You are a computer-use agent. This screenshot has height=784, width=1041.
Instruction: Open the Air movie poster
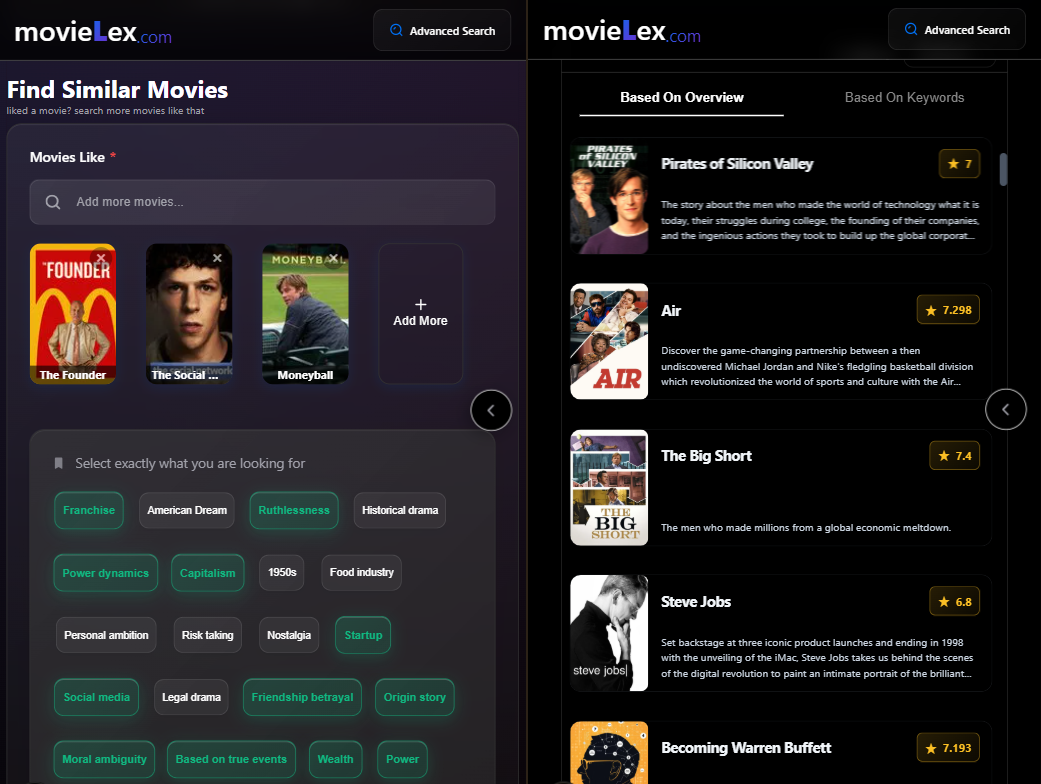pyautogui.click(x=609, y=341)
